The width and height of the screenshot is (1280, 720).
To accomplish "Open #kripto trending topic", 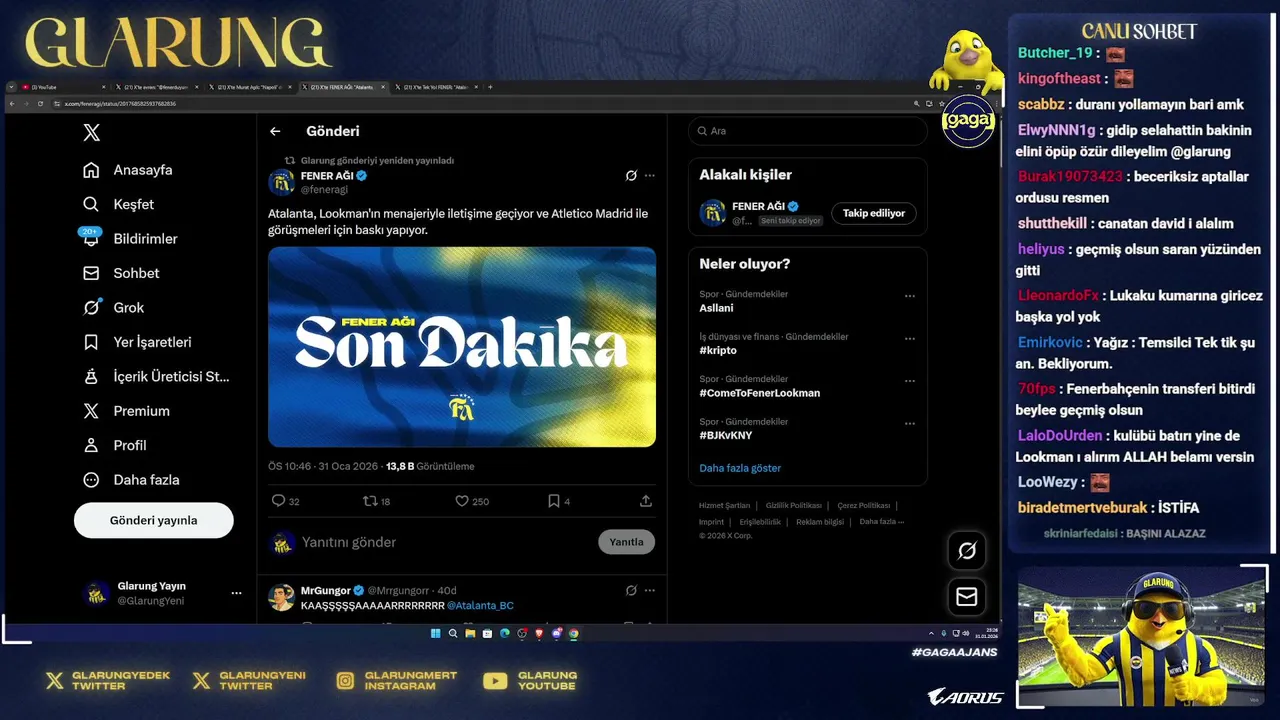I will tap(718, 351).
